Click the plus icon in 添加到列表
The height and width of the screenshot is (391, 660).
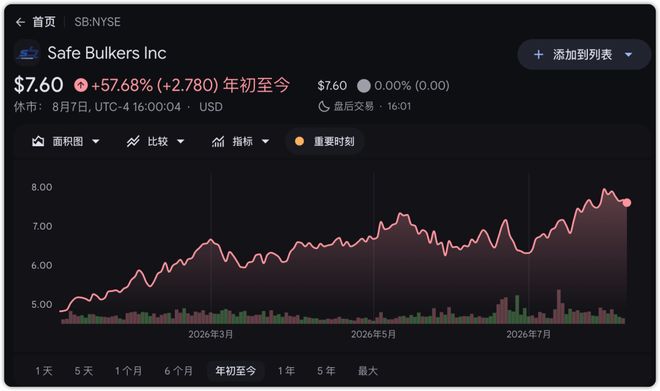point(538,55)
